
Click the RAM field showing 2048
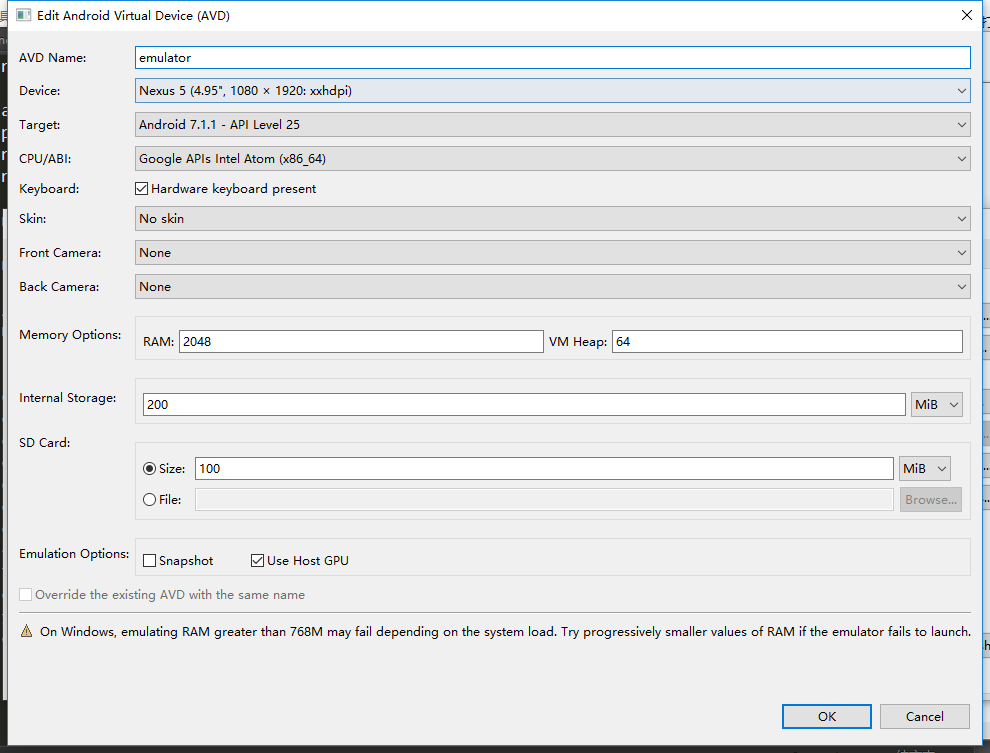pyautogui.click(x=361, y=341)
